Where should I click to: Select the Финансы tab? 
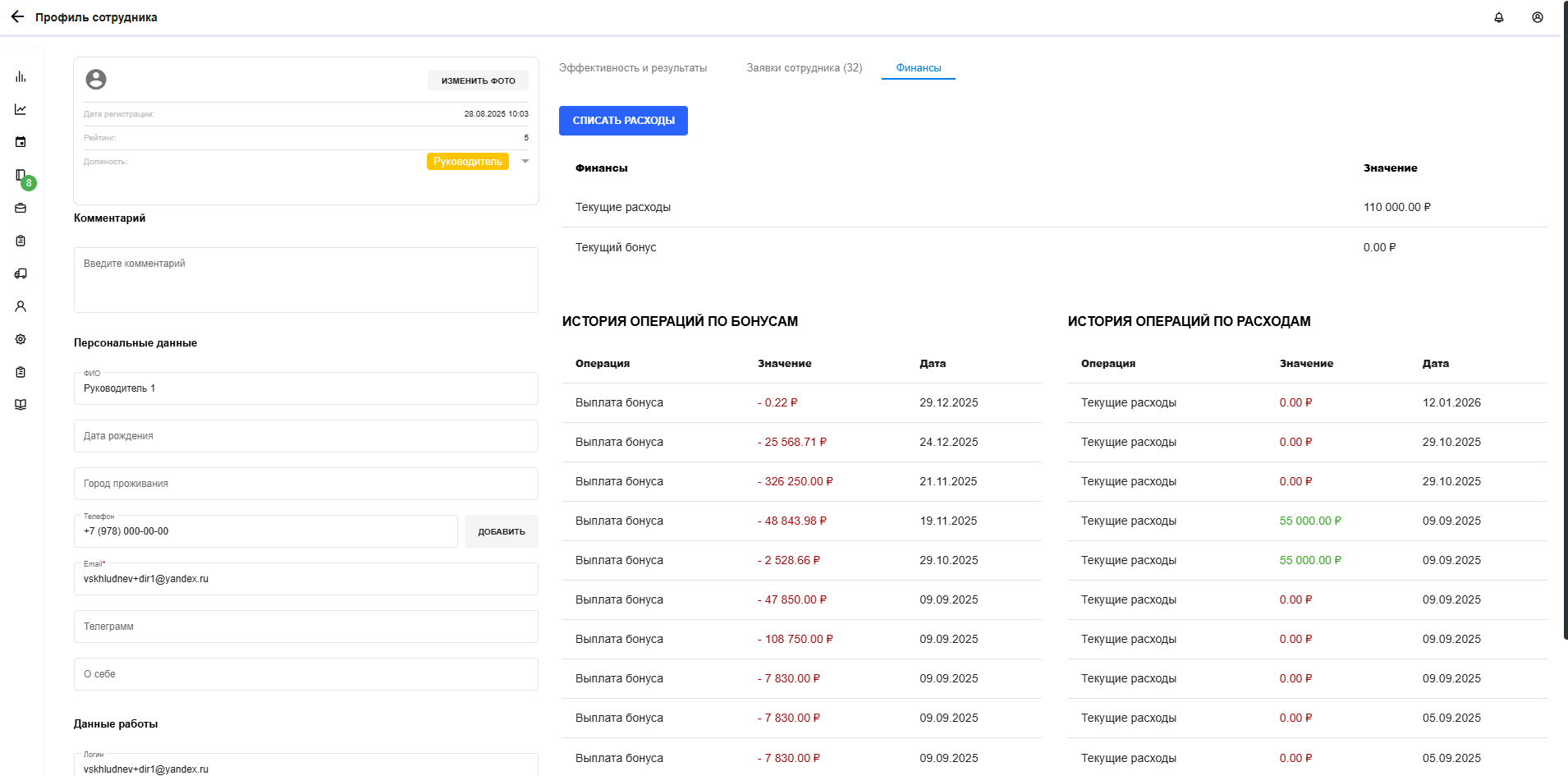919,68
